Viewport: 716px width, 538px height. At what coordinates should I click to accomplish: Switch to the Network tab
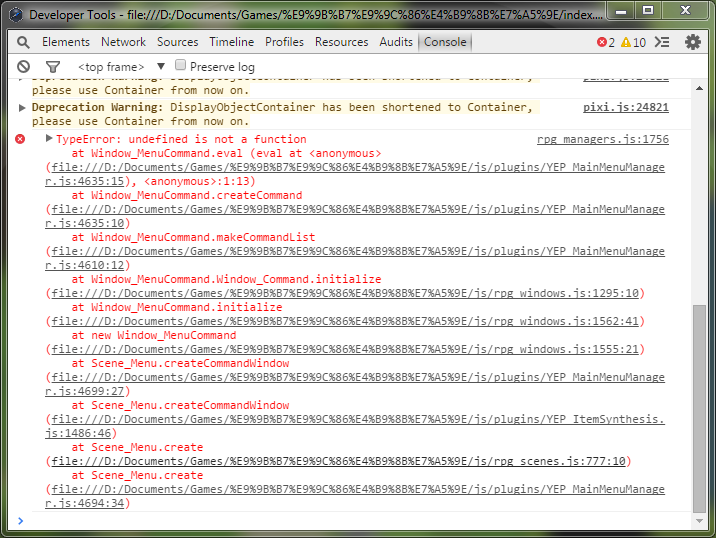[x=123, y=42]
